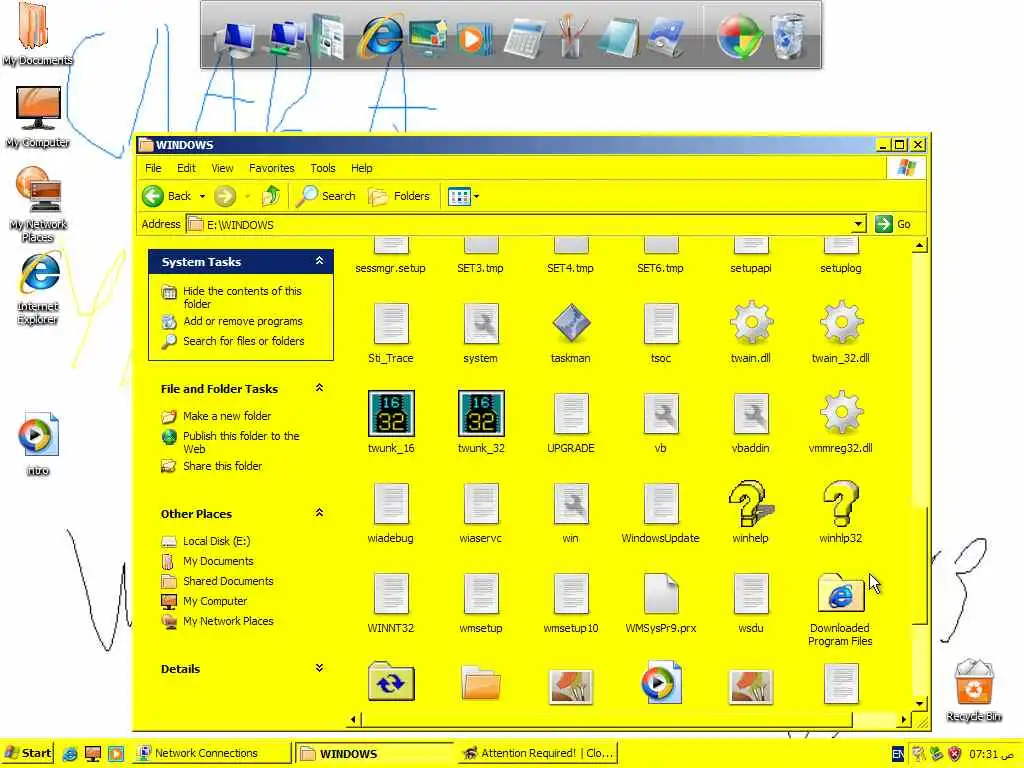
Task: Select the taskman application icon
Action: 571,323
